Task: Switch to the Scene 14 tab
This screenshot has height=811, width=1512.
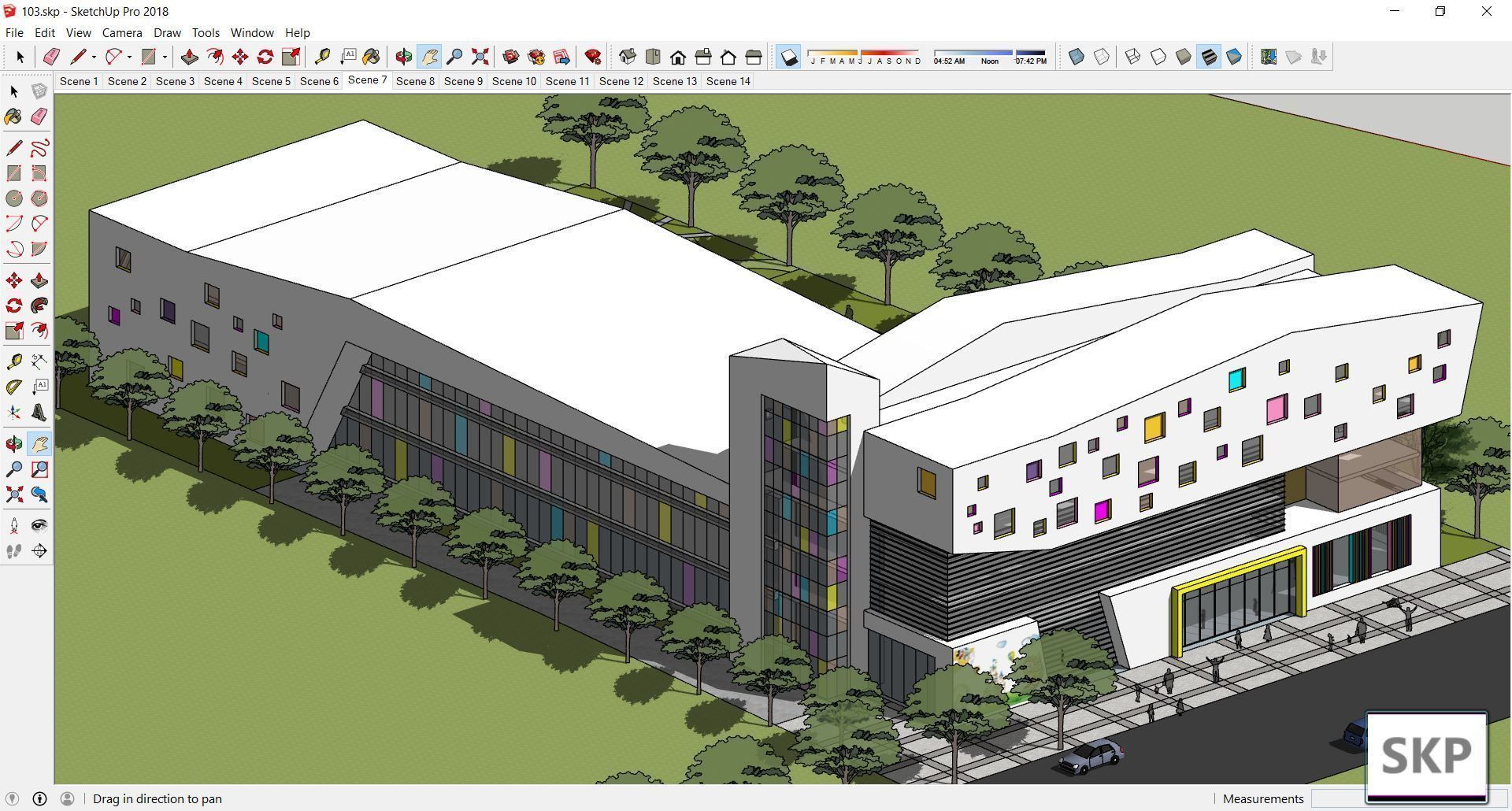Action: coord(728,81)
